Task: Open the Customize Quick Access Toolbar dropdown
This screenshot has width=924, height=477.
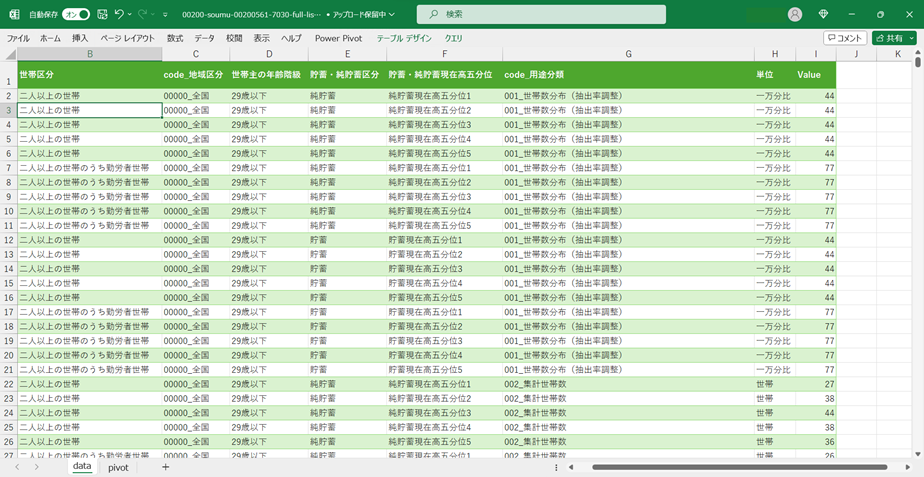Action: click(165, 15)
